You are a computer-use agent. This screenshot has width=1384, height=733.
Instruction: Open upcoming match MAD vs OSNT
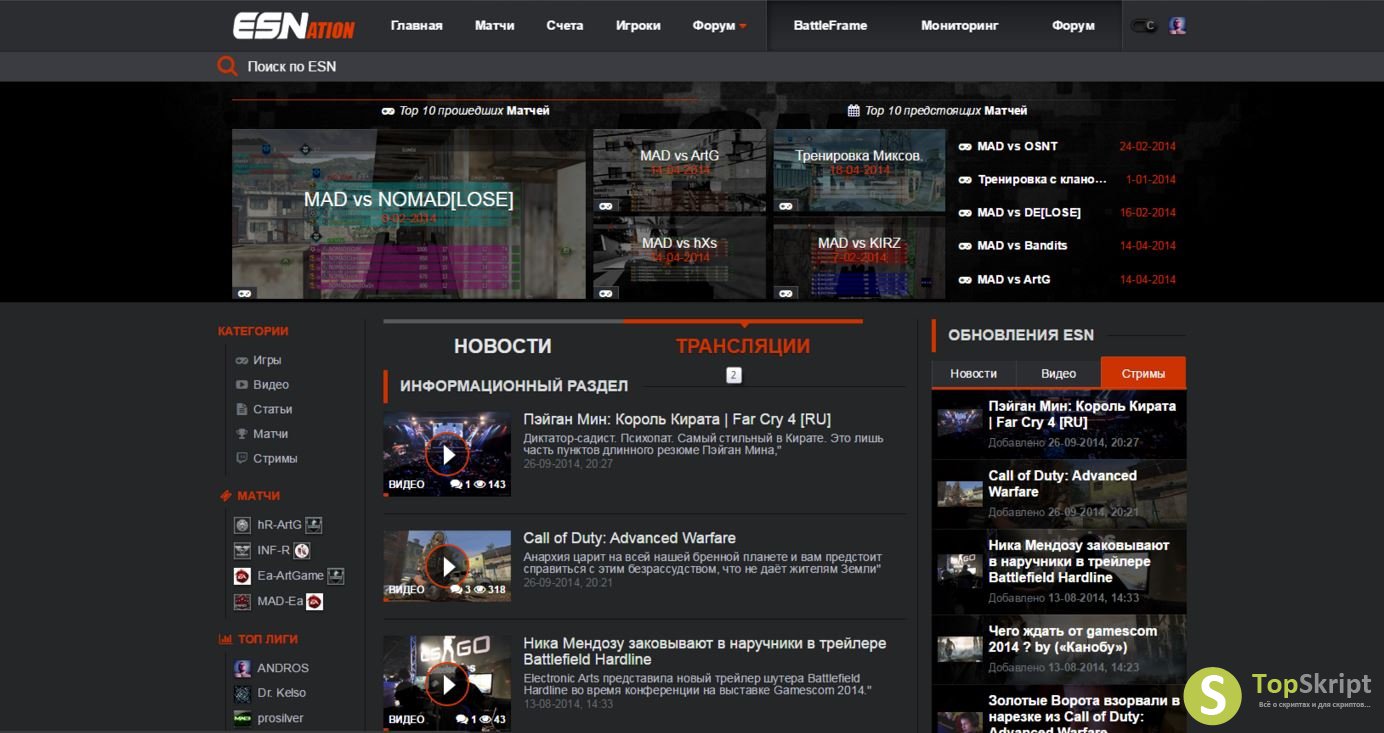coord(1017,146)
